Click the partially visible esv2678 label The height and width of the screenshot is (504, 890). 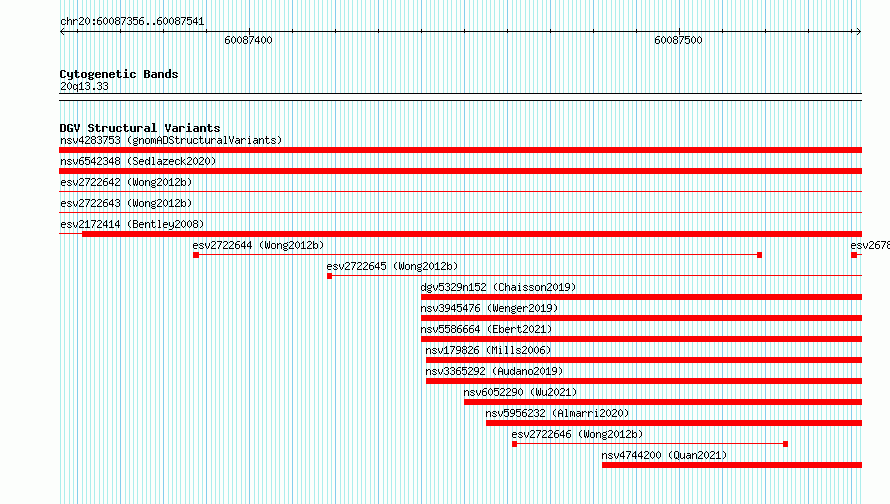[870, 245]
